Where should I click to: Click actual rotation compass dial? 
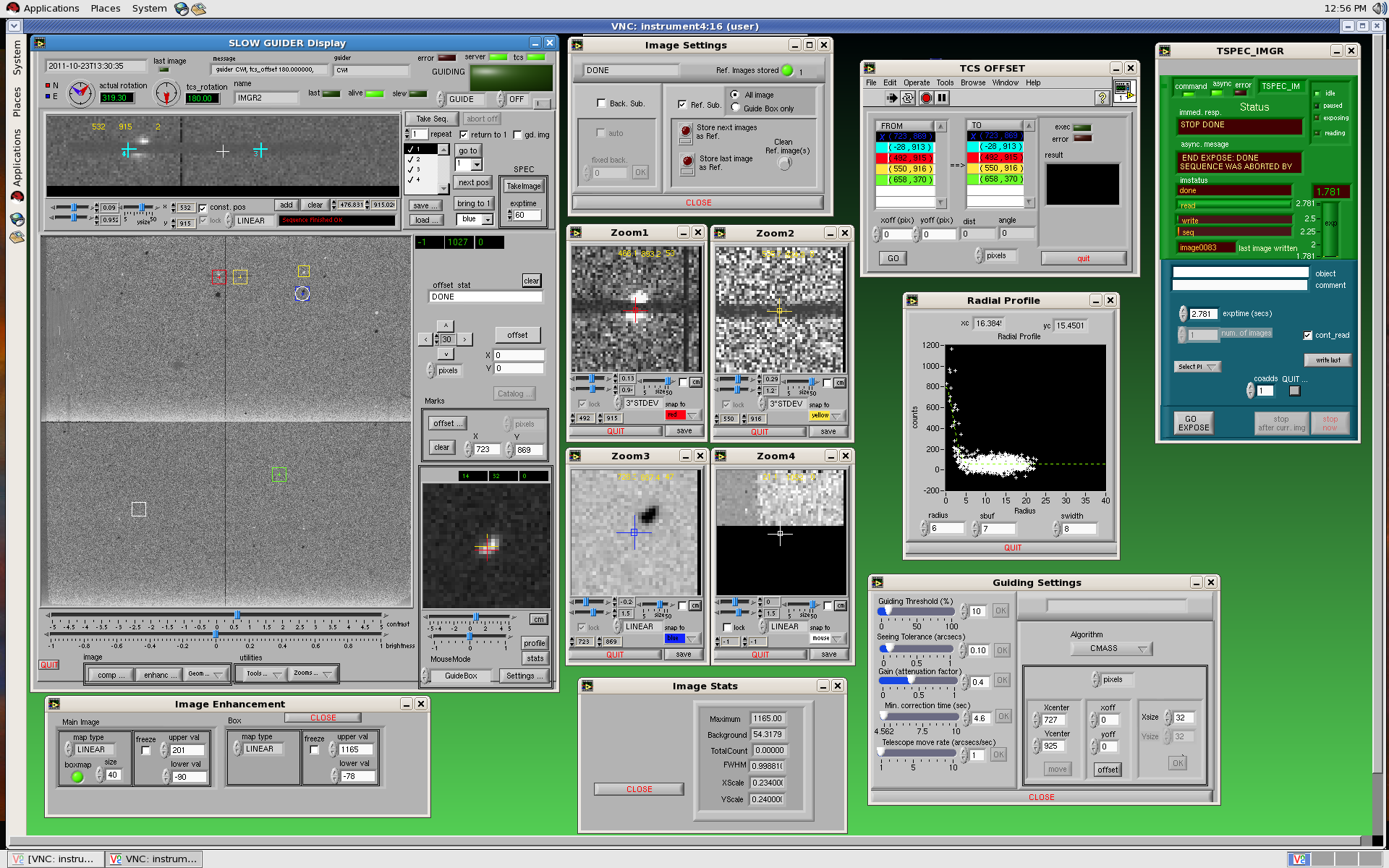(x=81, y=93)
